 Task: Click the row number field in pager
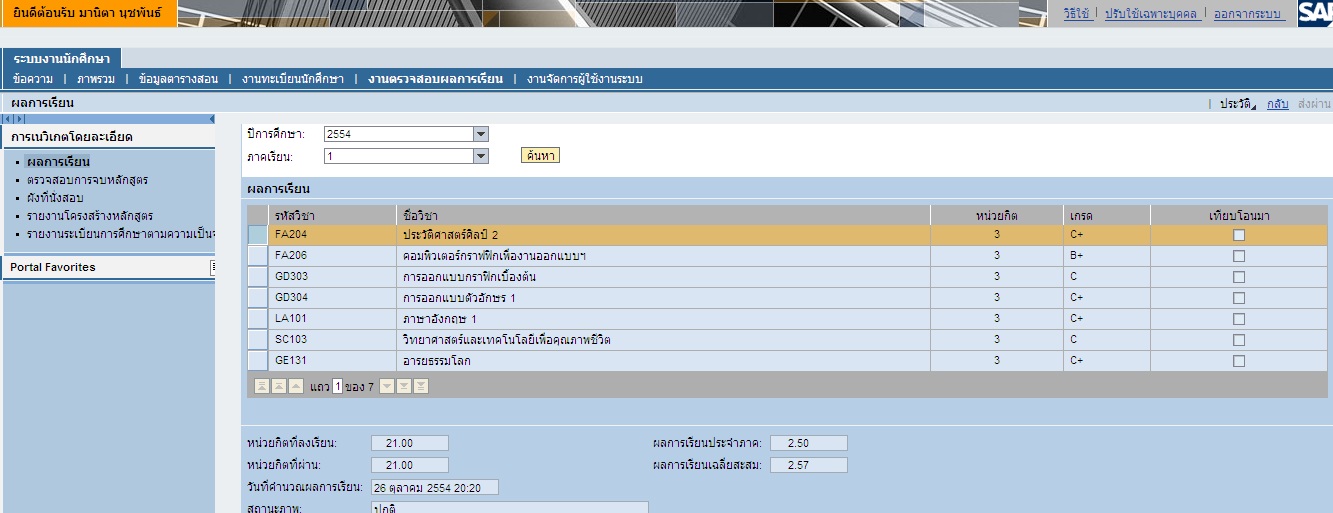tap(338, 386)
